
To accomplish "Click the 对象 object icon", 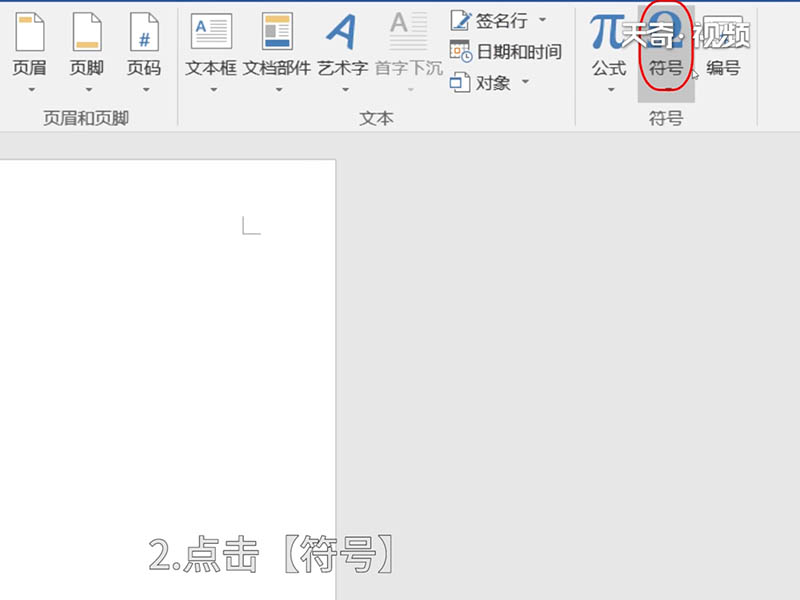I will (x=460, y=82).
